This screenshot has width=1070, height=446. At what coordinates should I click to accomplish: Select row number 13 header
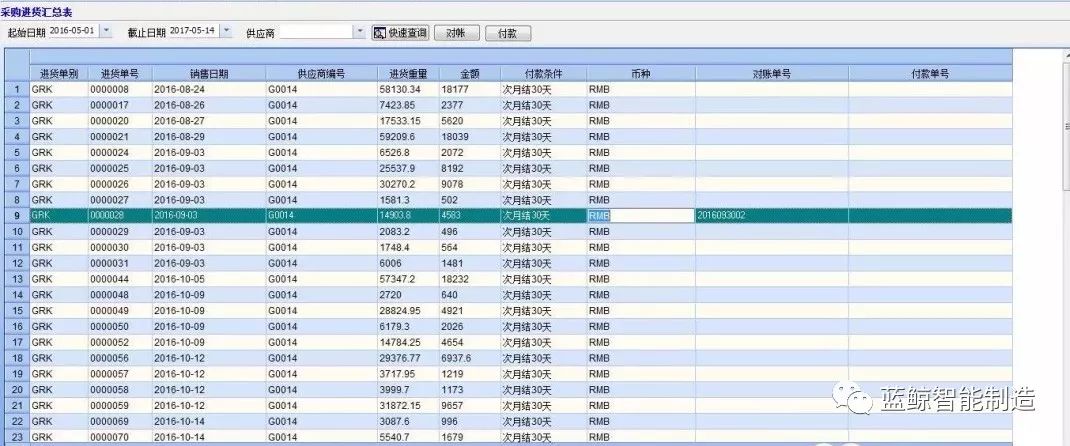tap(16, 279)
